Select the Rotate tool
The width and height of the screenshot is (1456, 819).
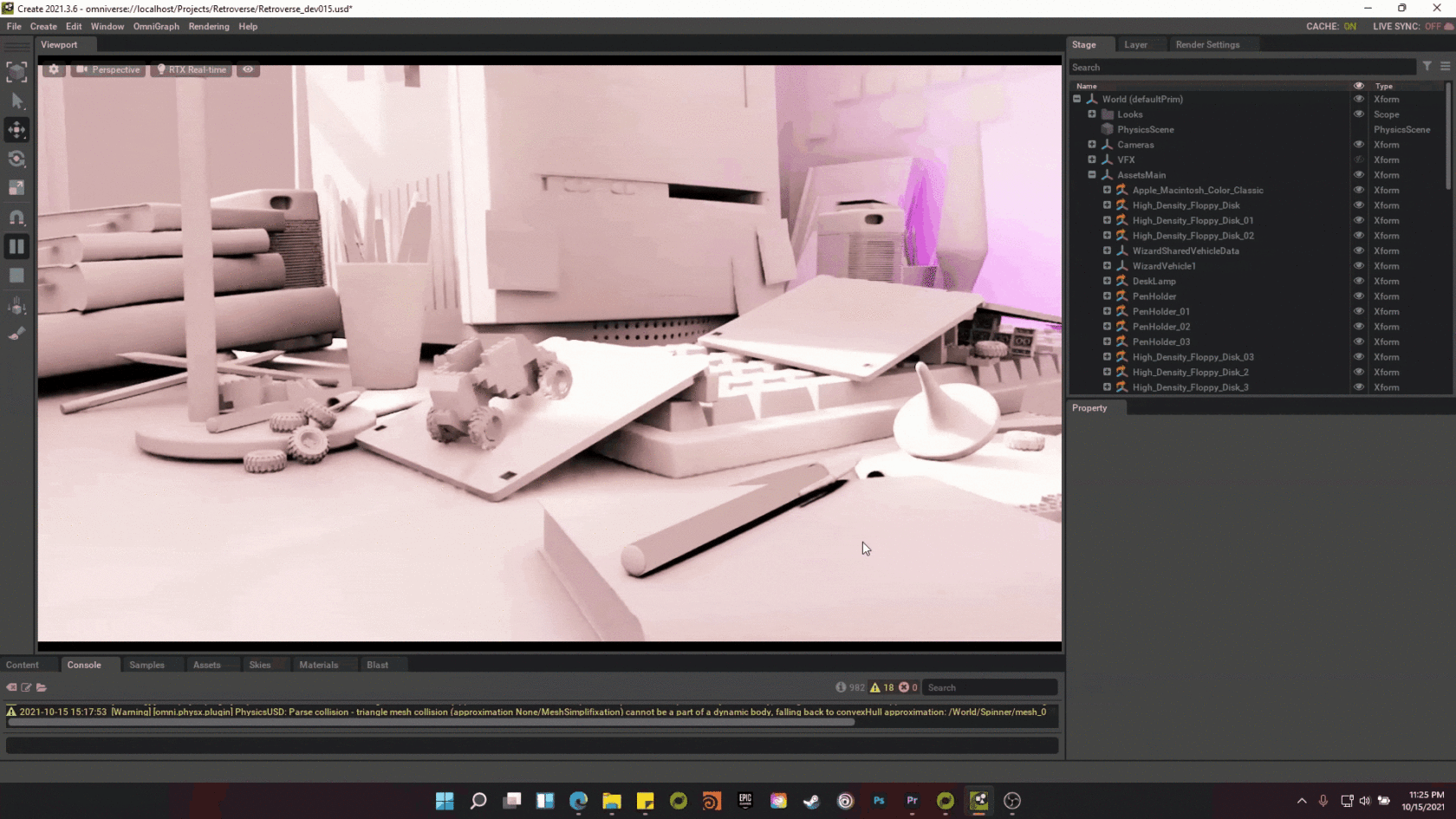16,159
